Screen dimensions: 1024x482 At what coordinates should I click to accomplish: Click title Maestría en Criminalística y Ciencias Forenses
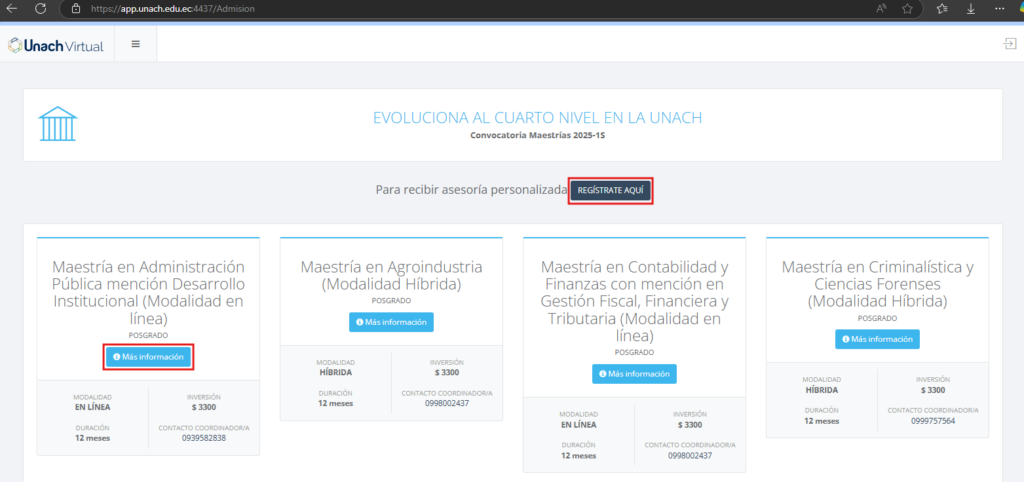pyautogui.click(x=877, y=284)
